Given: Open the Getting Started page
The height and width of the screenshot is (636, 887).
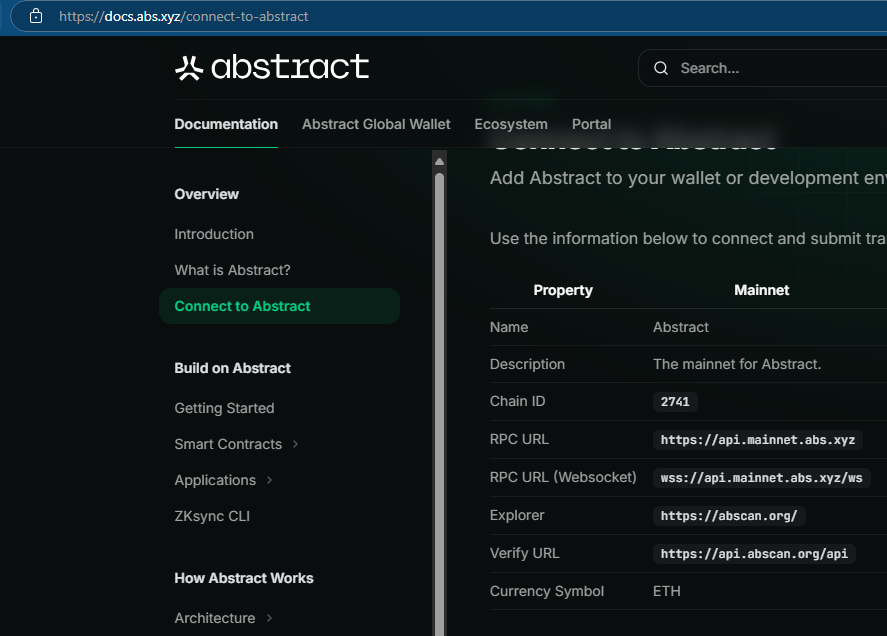Looking at the screenshot, I should pyautogui.click(x=224, y=409).
